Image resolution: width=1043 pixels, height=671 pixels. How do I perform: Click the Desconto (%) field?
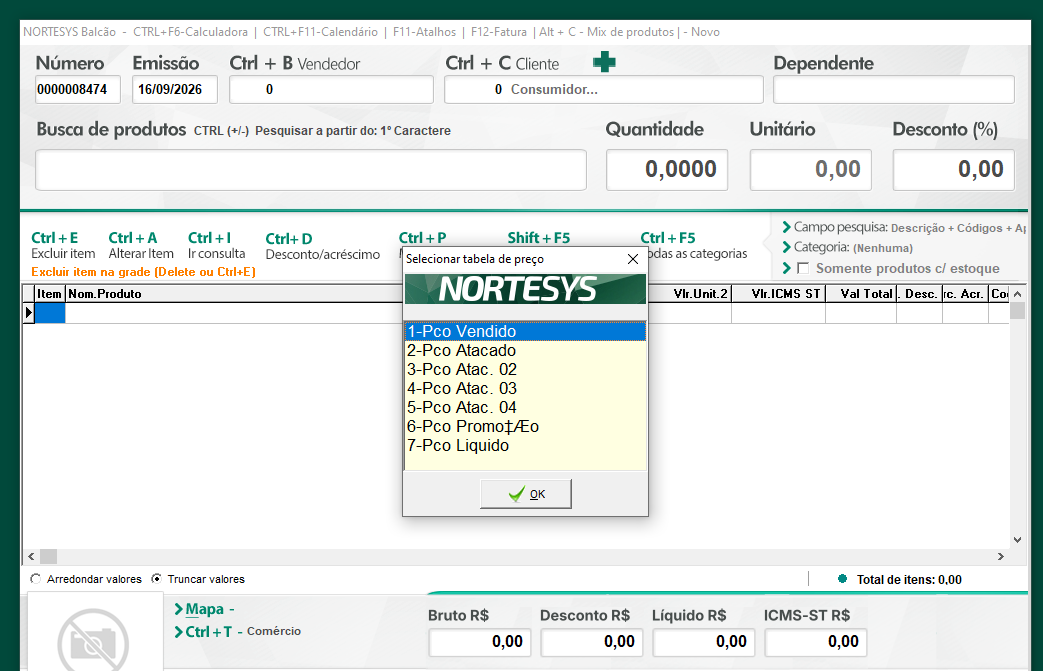[953, 170]
